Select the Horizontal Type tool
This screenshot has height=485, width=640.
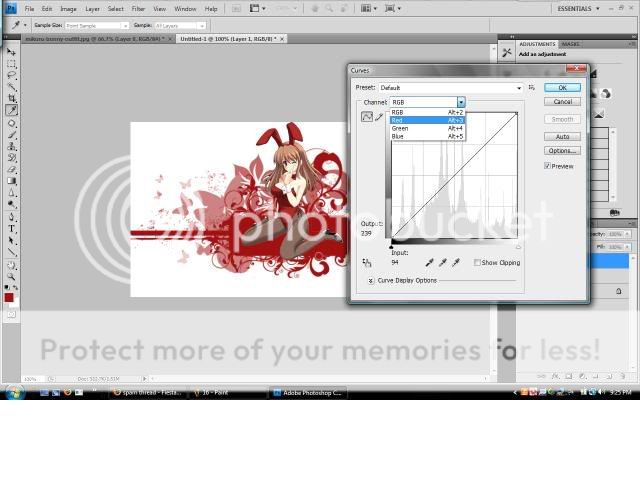point(11,229)
